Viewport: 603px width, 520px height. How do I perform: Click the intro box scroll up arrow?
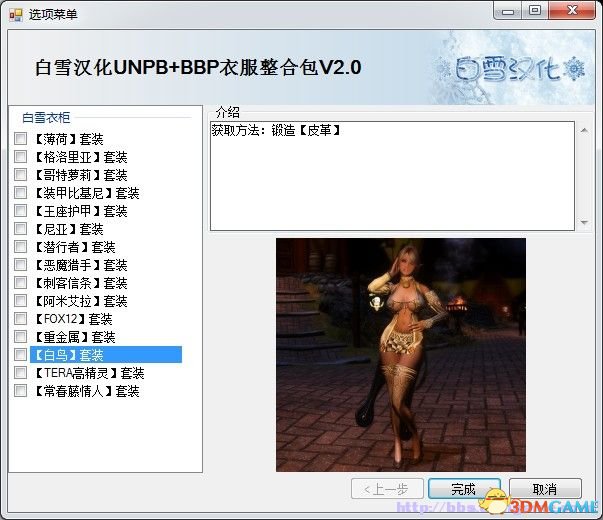[584, 130]
